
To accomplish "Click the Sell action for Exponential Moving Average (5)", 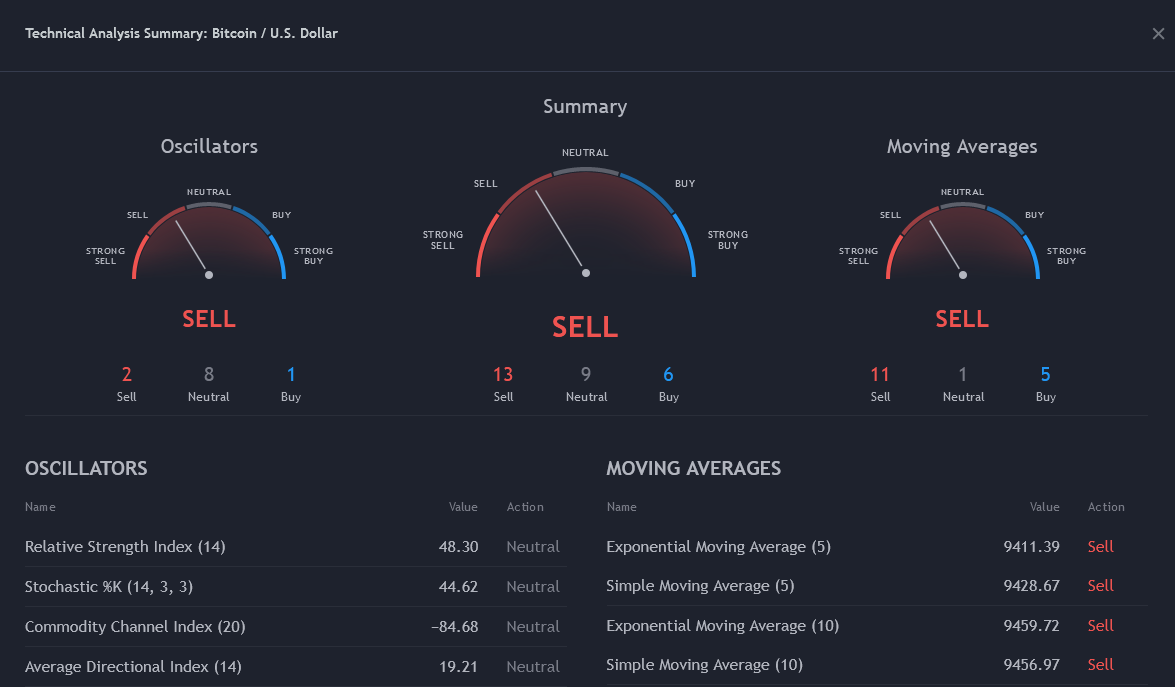I will (x=1100, y=547).
